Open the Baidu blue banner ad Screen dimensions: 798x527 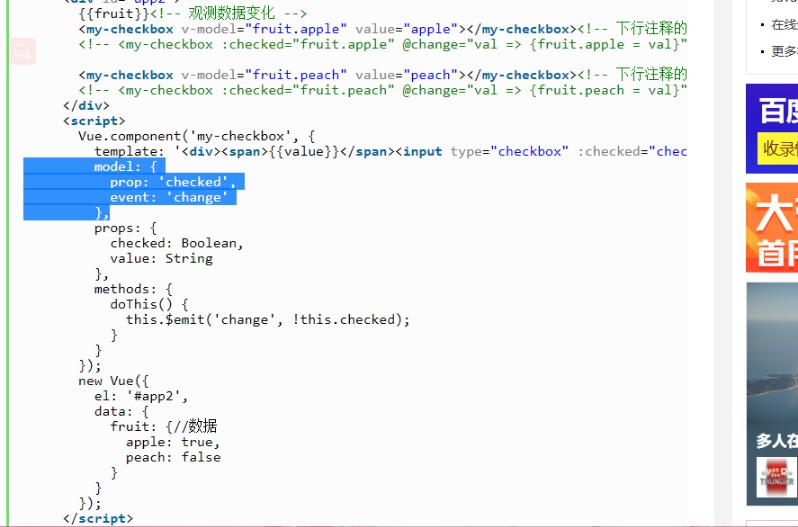click(x=772, y=129)
